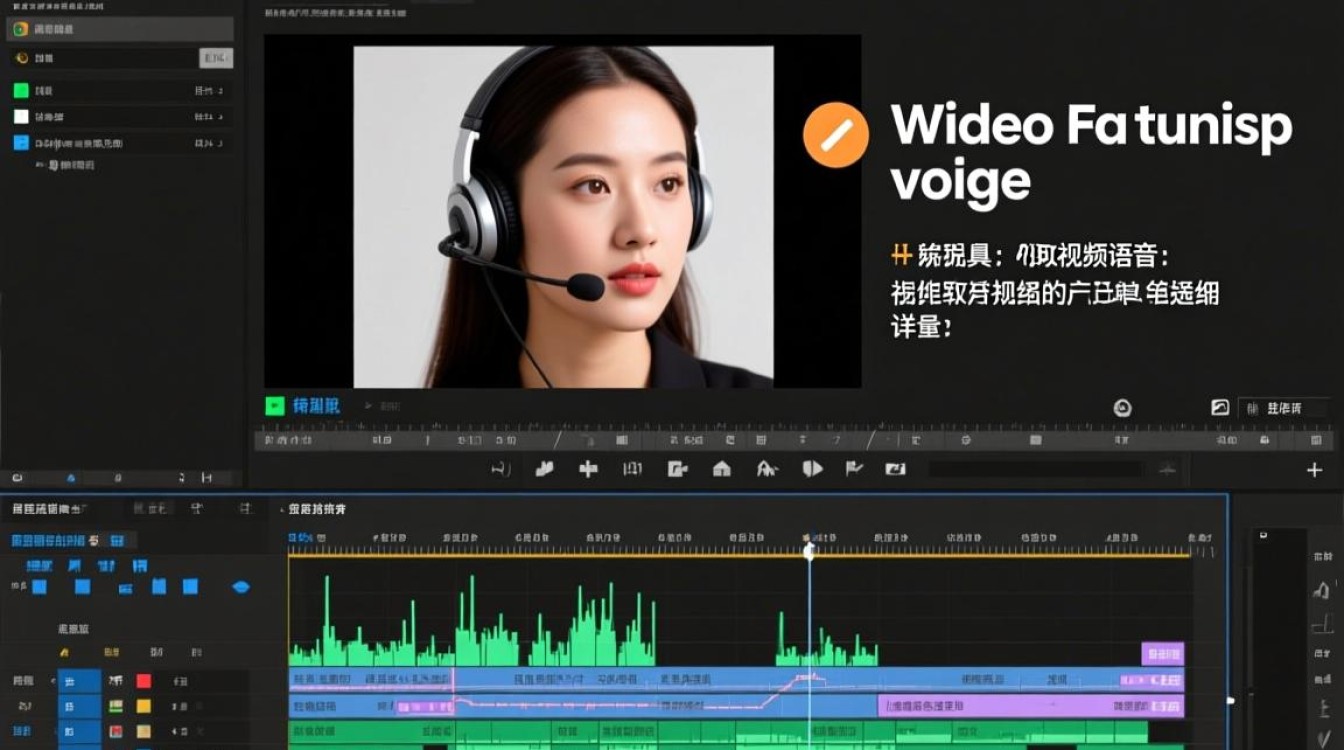Click the yellow icon in the track list header
The width and height of the screenshot is (1344, 750).
point(64,653)
